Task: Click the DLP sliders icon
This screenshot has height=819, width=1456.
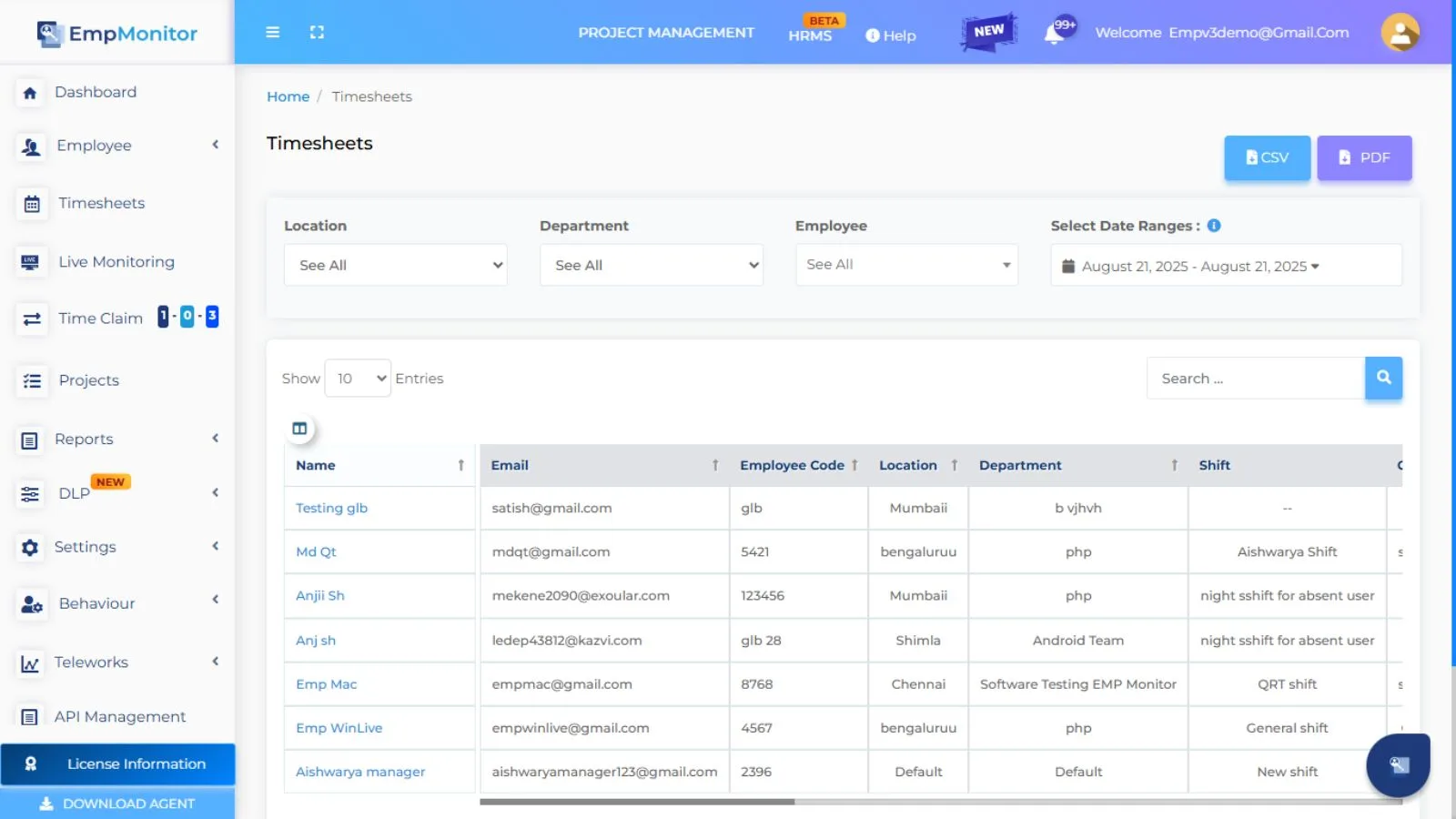Action: [30, 494]
